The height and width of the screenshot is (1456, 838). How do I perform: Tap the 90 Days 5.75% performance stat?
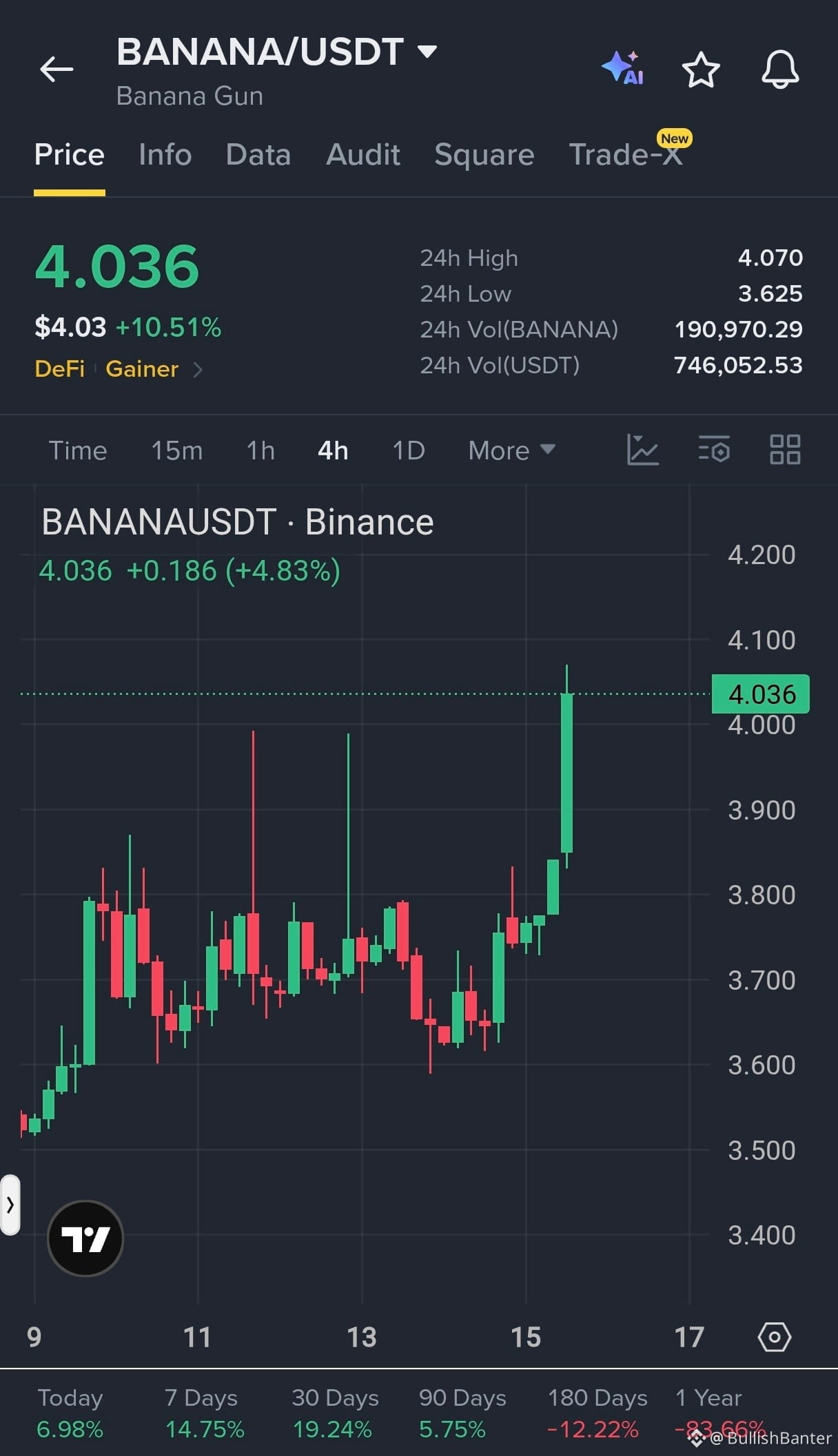tap(462, 1413)
